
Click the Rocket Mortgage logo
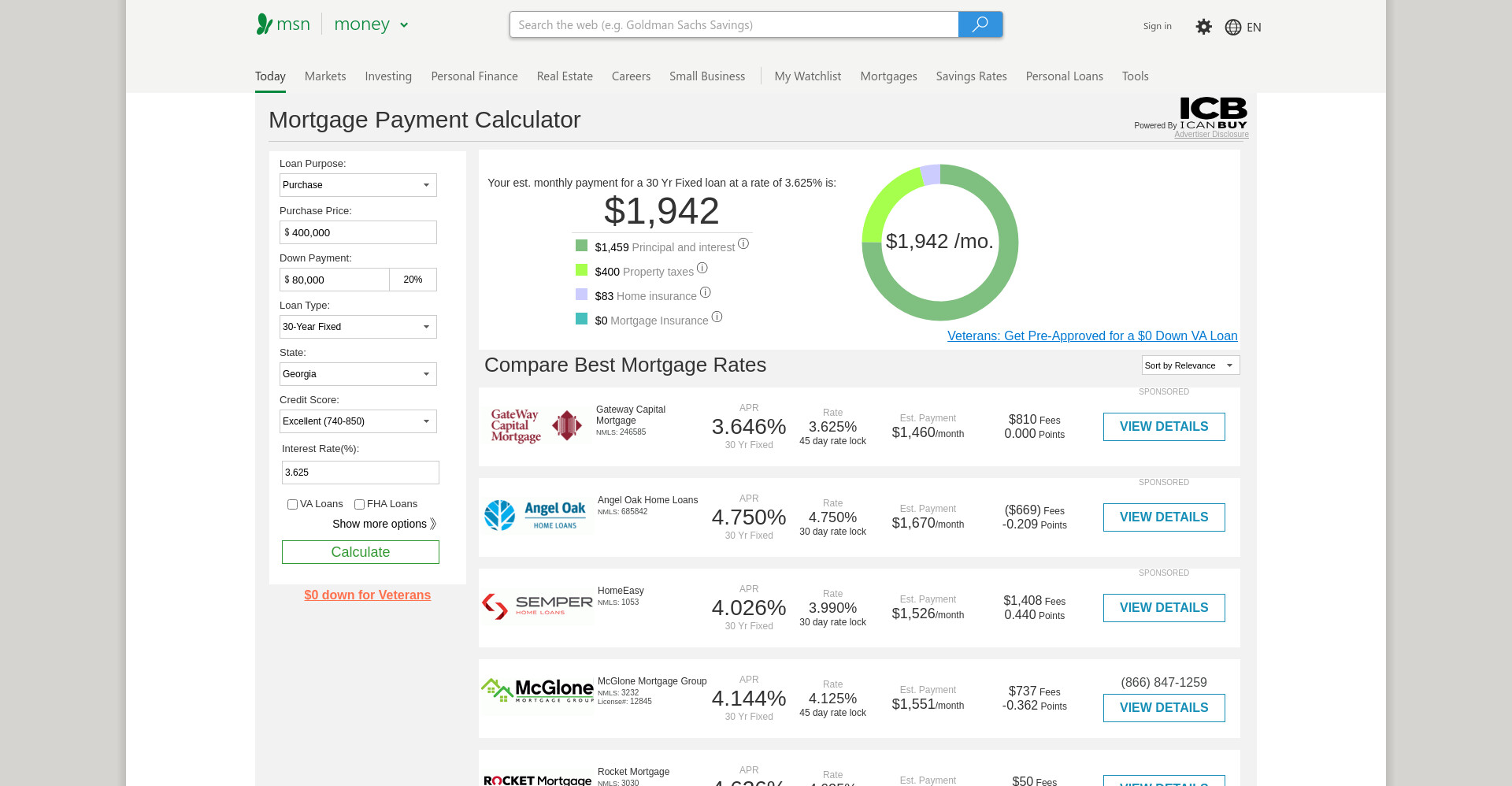tap(537, 780)
